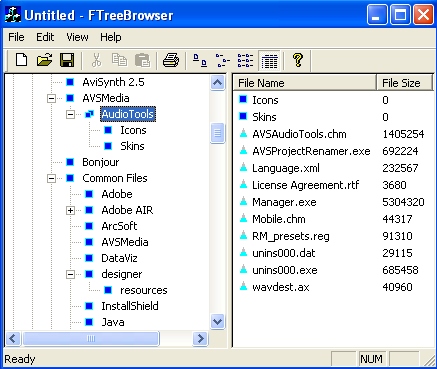Select Mobile.chm in file list
Image resolution: width=437 pixels, height=369 pixels.
click(279, 219)
